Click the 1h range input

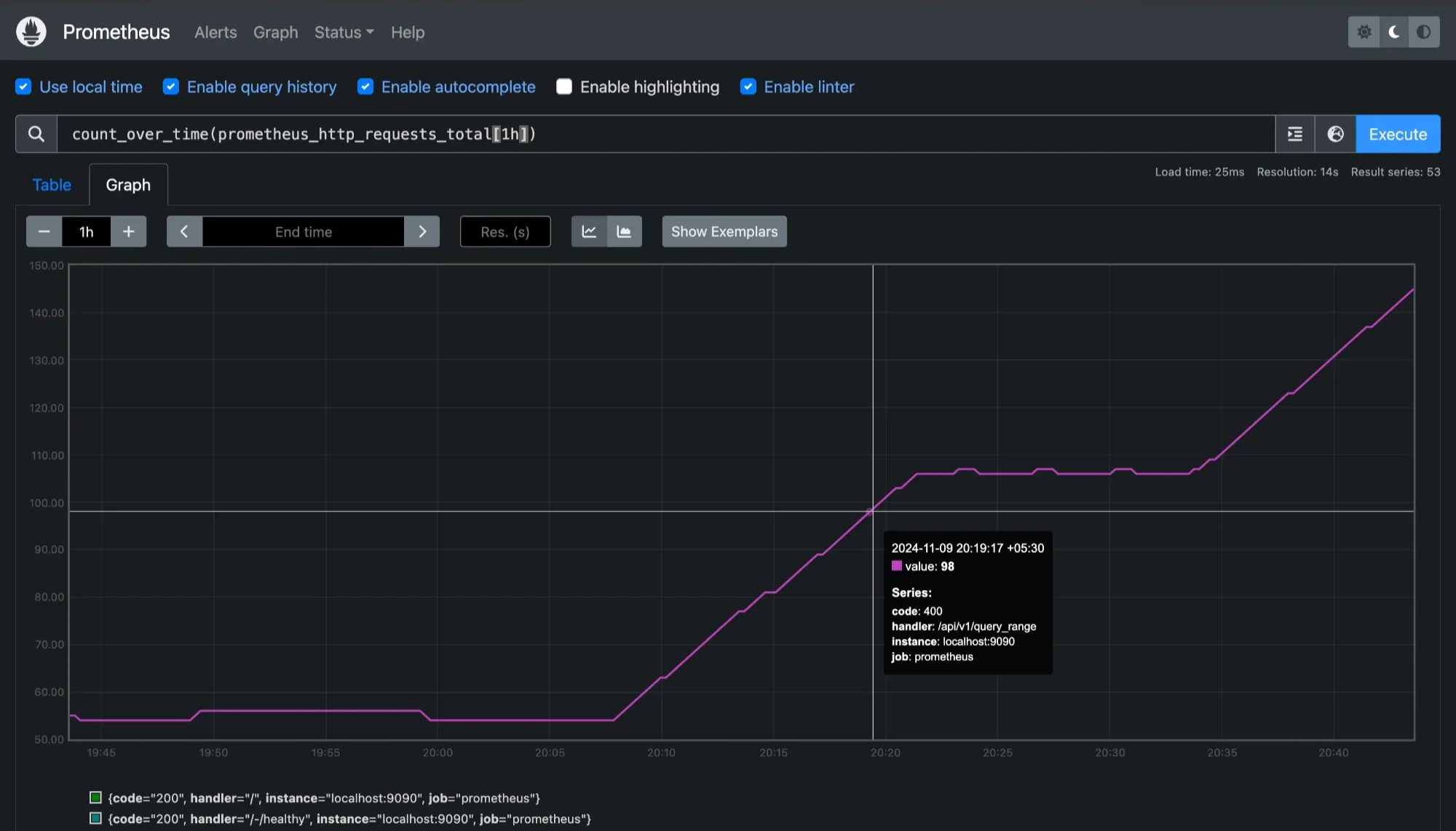click(x=87, y=231)
